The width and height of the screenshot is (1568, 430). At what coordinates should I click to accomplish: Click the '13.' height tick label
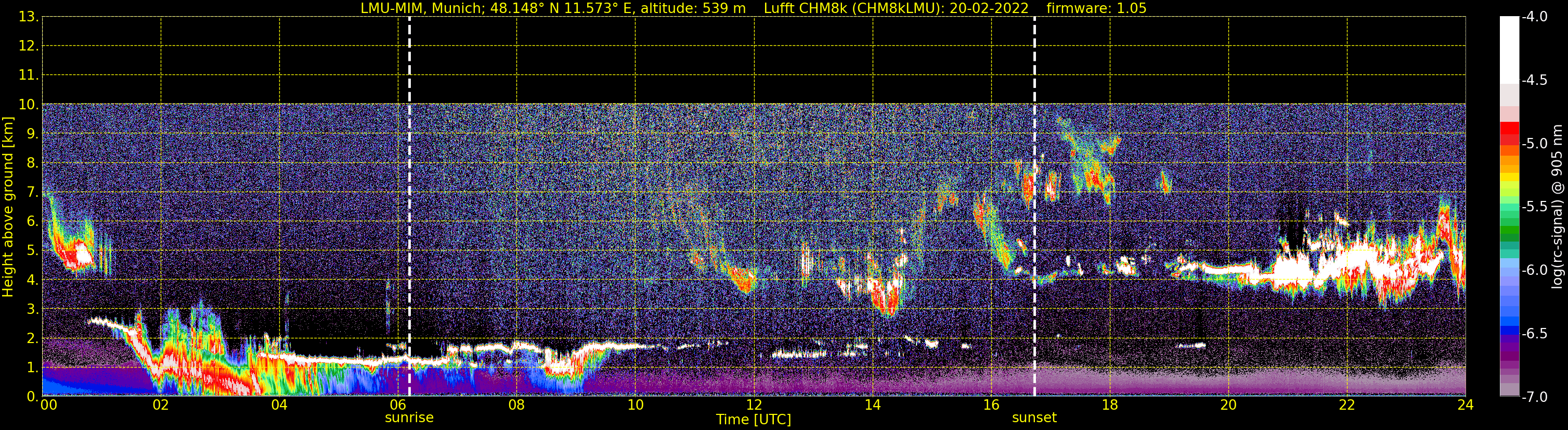coord(29,17)
